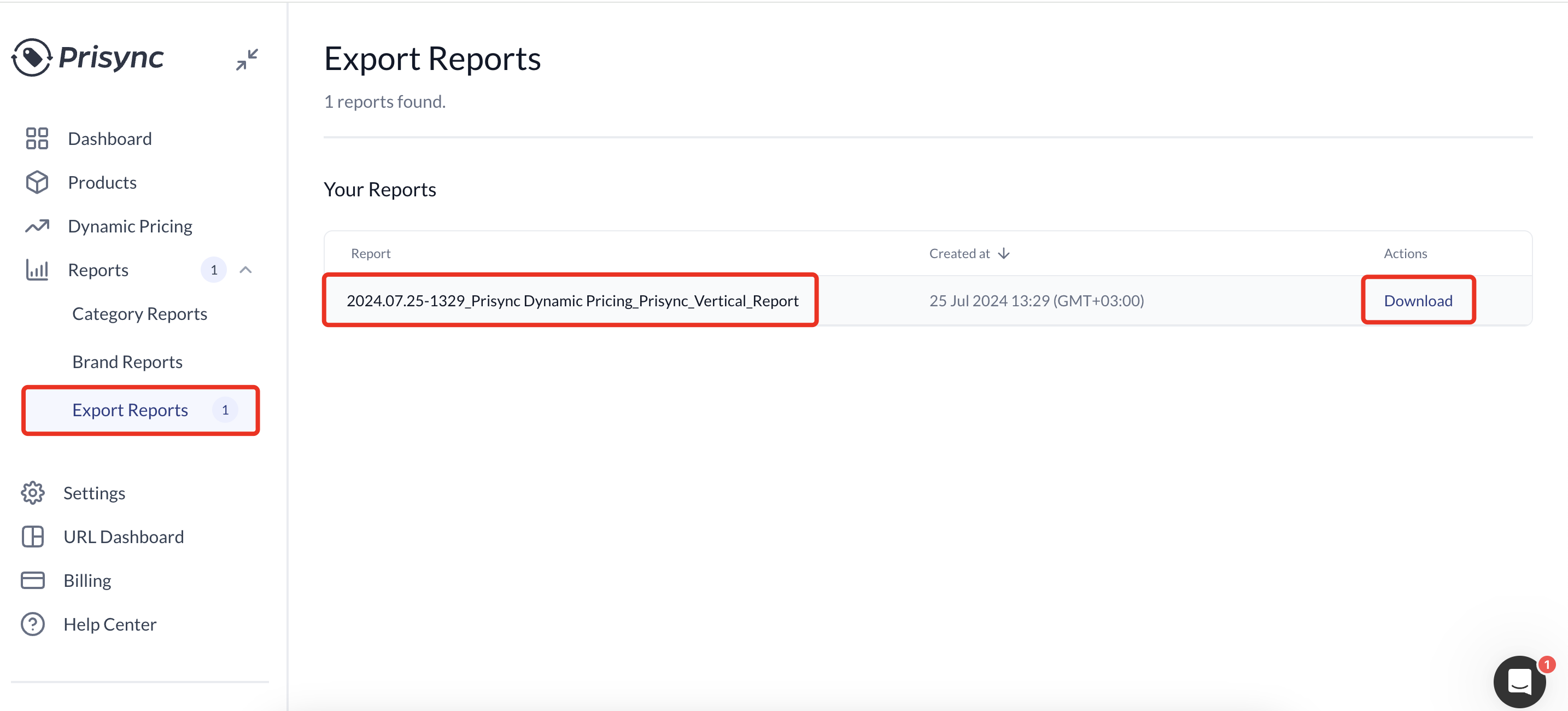Click the Export Reports page title

pos(432,59)
